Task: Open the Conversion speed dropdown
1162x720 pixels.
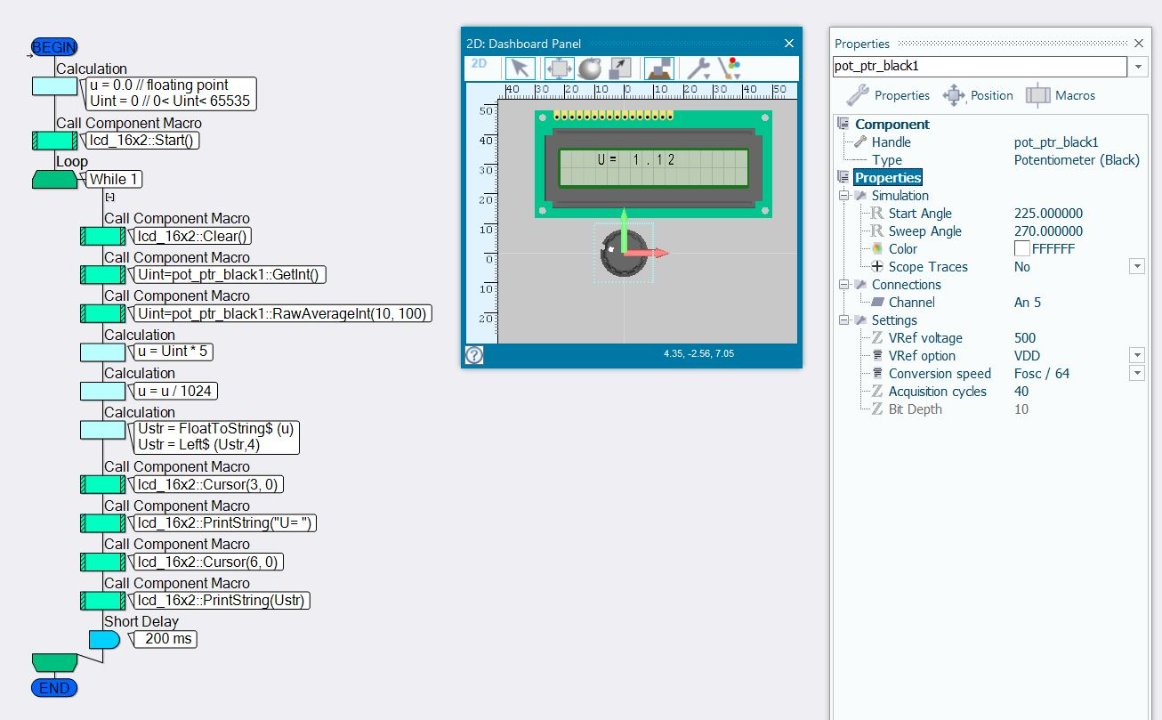Action: pos(1137,373)
